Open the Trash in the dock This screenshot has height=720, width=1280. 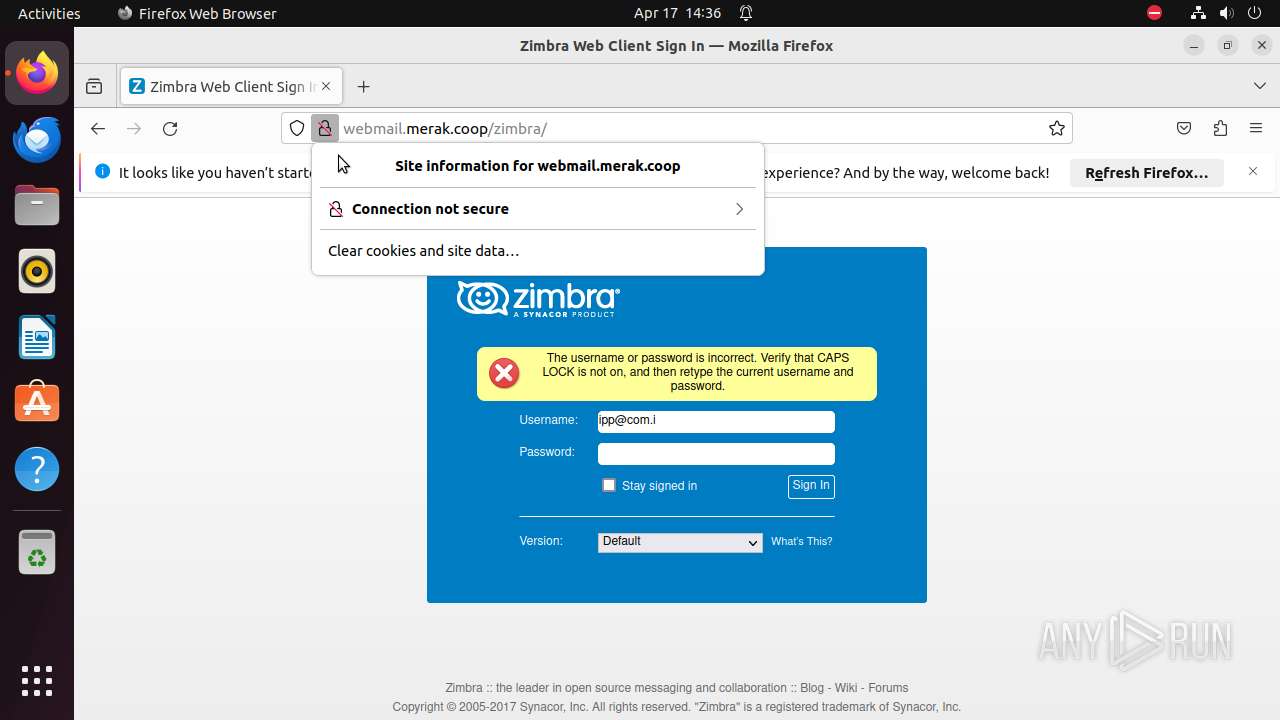[x=37, y=552]
